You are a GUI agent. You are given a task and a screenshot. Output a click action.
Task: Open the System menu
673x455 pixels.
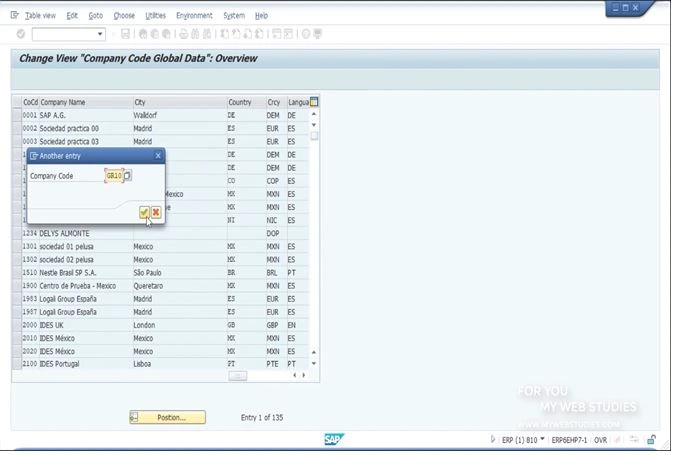[234, 15]
